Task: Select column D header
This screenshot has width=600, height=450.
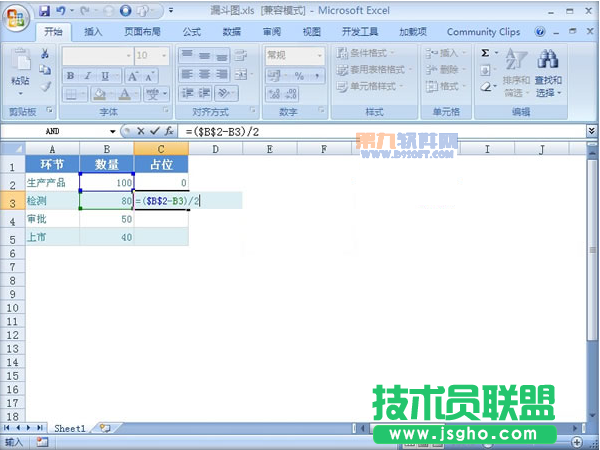Action: tap(215, 149)
